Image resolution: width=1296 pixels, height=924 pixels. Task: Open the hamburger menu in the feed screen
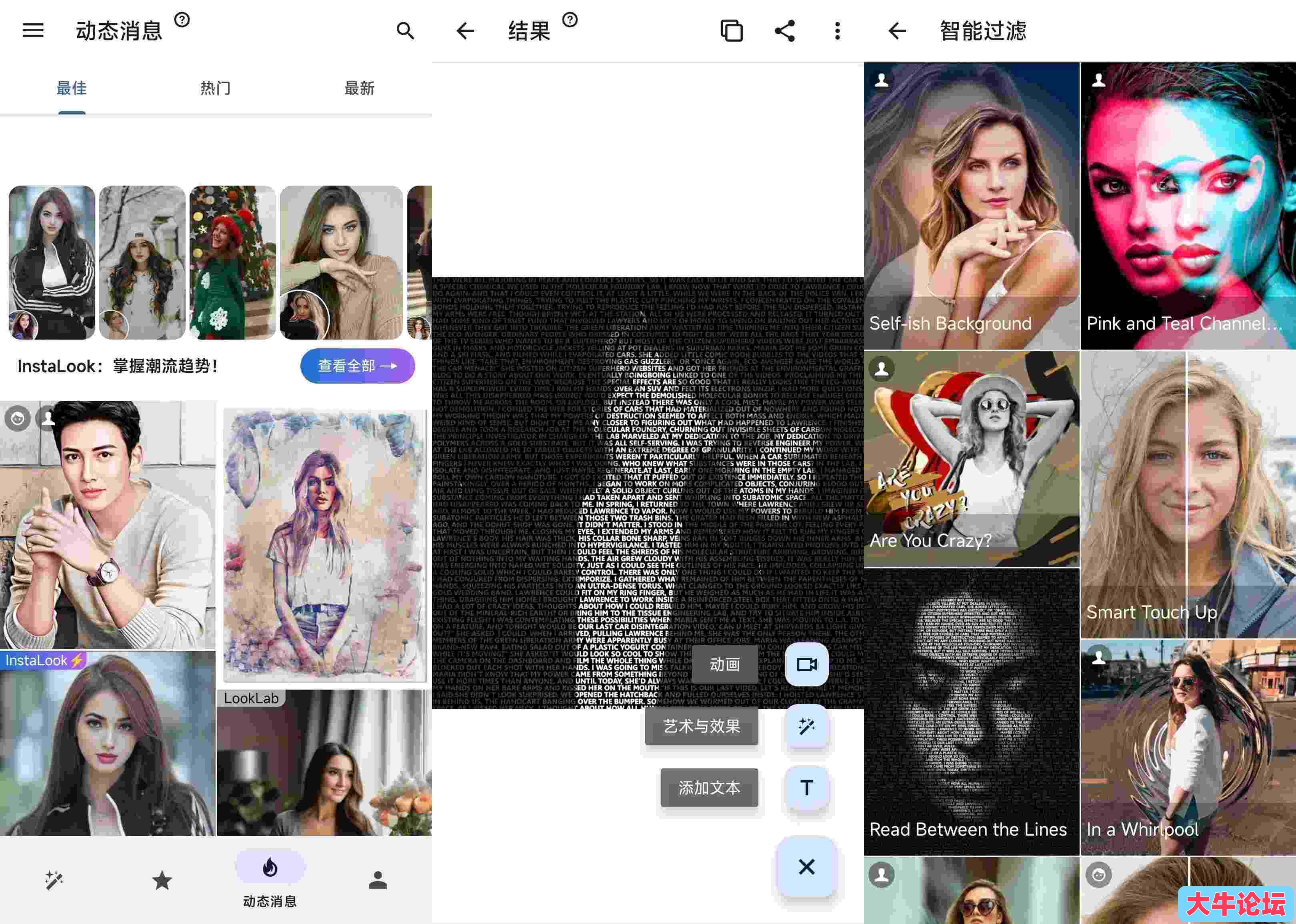pyautogui.click(x=33, y=30)
